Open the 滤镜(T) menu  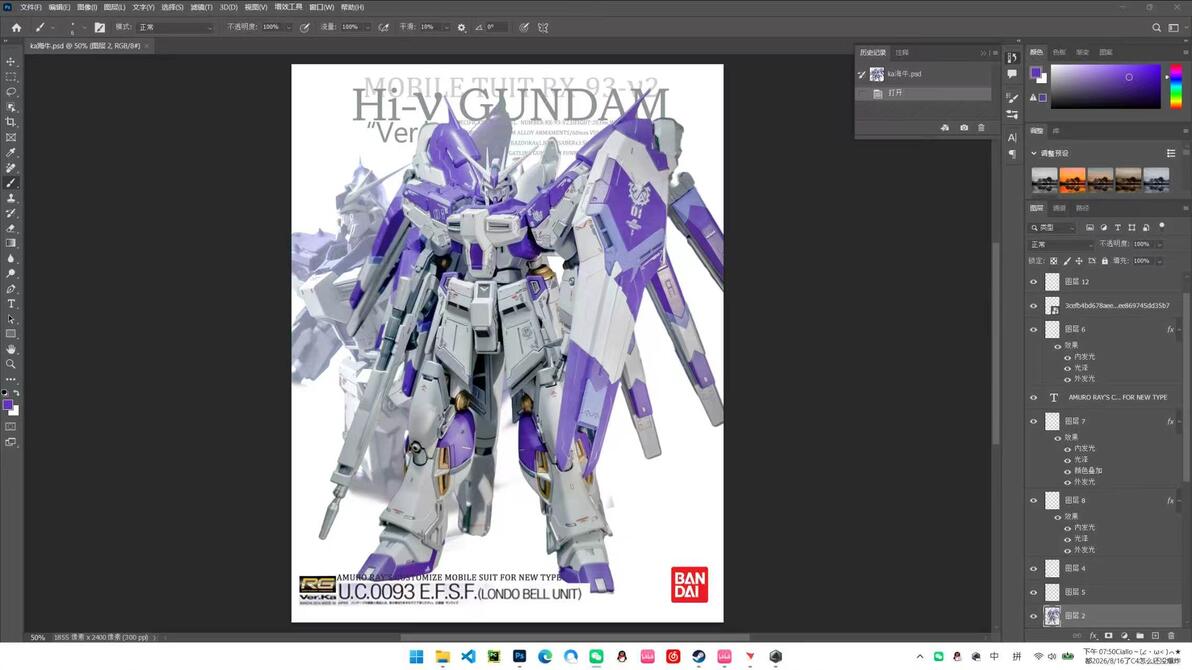[201, 7]
